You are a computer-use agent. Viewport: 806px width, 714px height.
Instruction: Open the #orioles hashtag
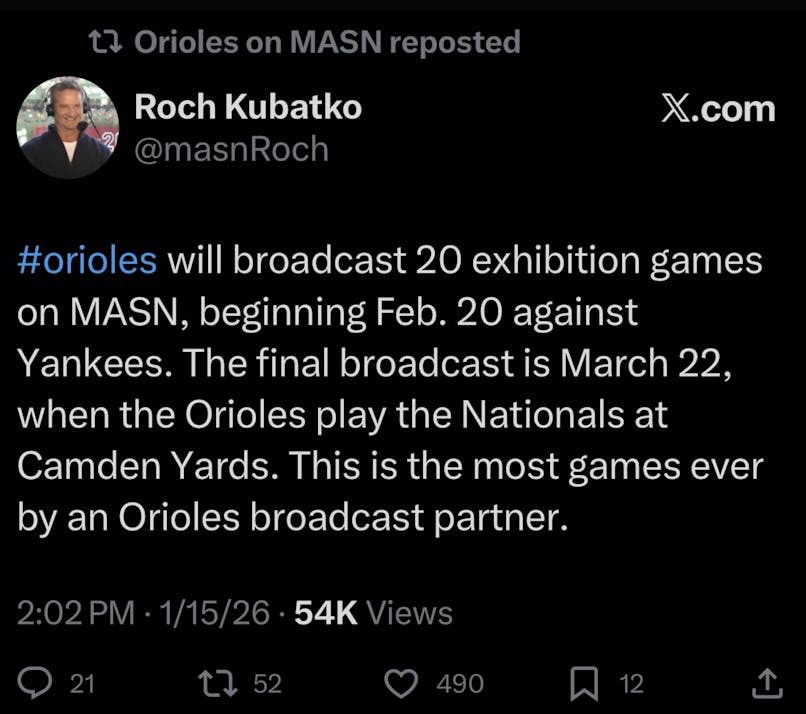87,261
